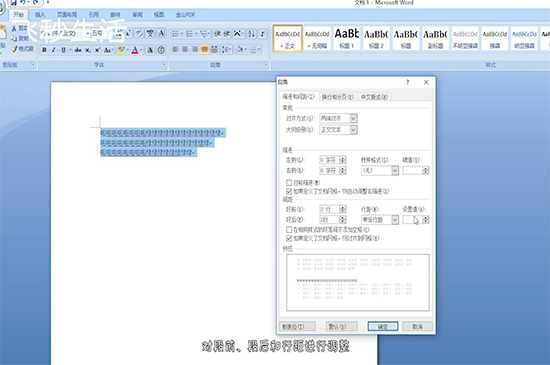The height and width of the screenshot is (365, 550).
Task: Click the dialog help question mark
Action: (407, 82)
